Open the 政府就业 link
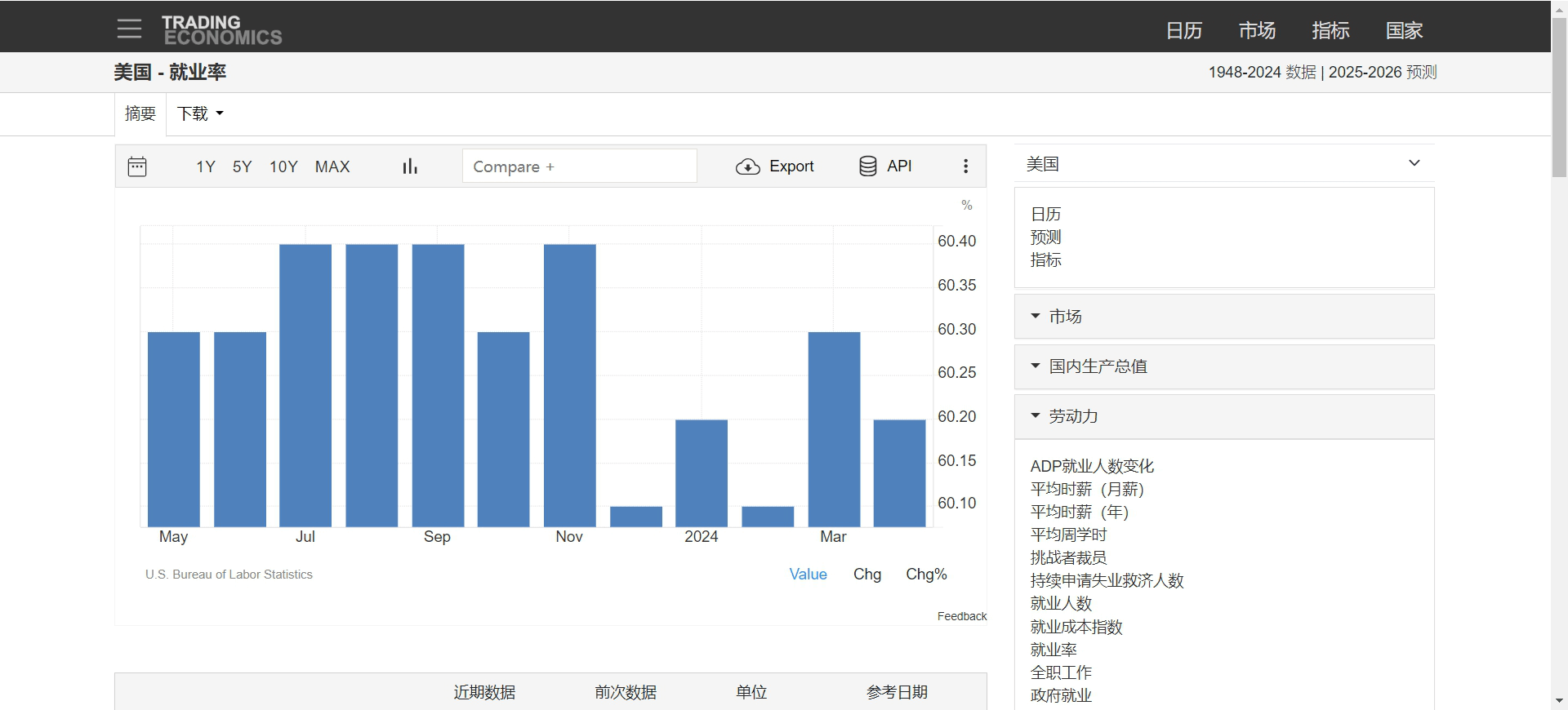The height and width of the screenshot is (710, 1568). (x=1061, y=695)
